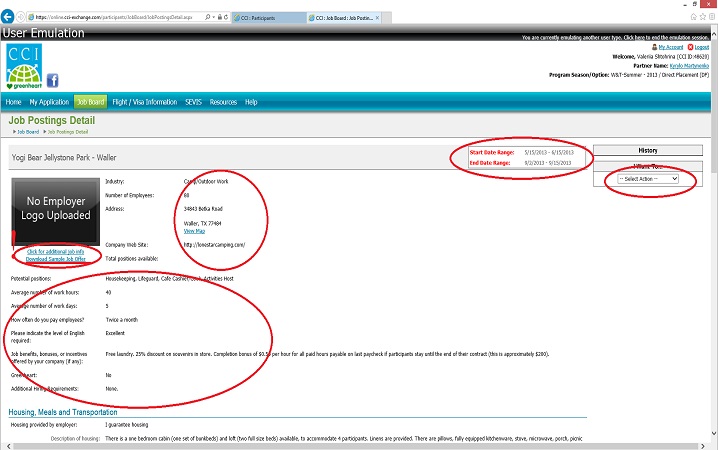Click the browser forward arrow button
718x450 pixels.
20,17
